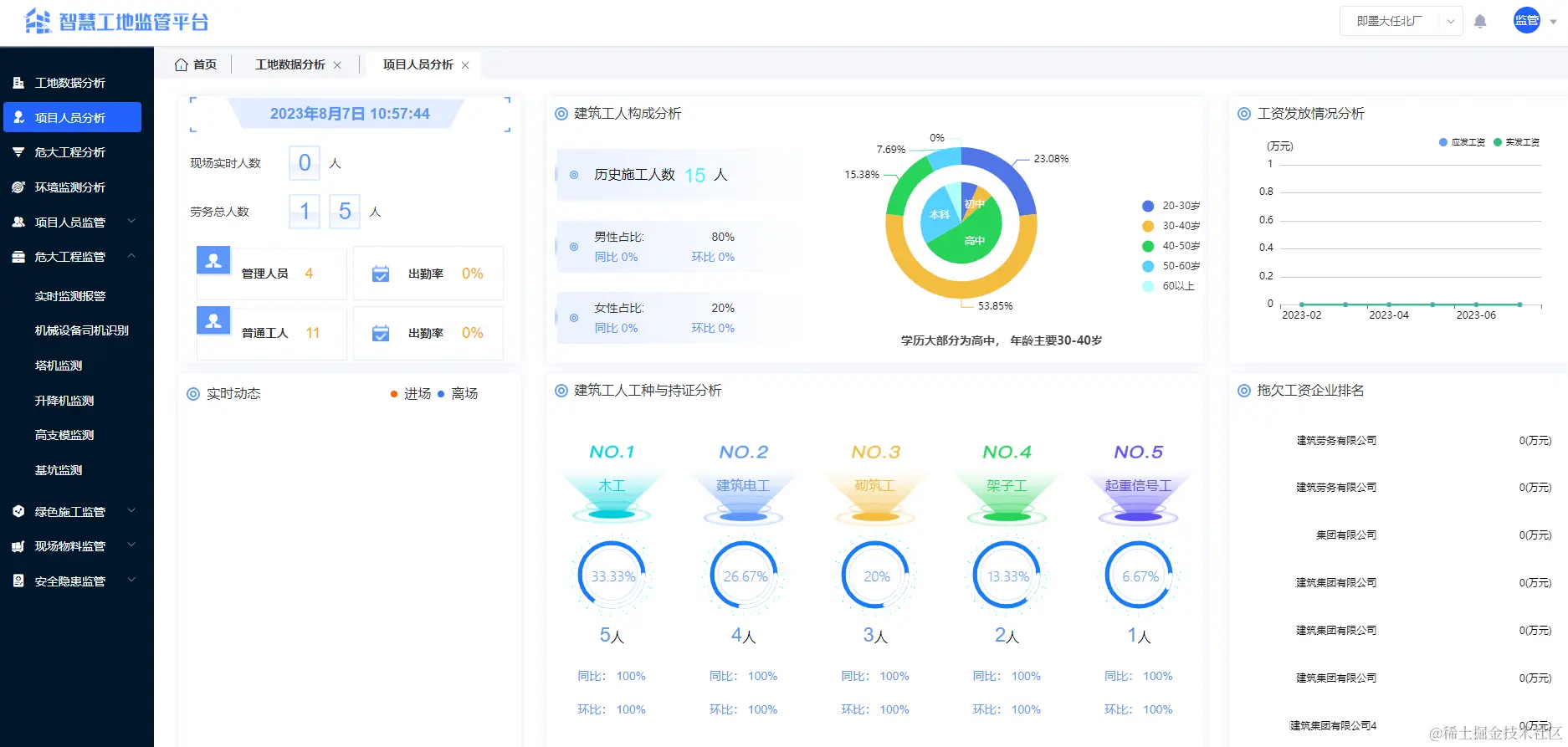The image size is (1568, 747).
Task: Expand the 现场物料监管 menu chevron
Action: point(131,545)
